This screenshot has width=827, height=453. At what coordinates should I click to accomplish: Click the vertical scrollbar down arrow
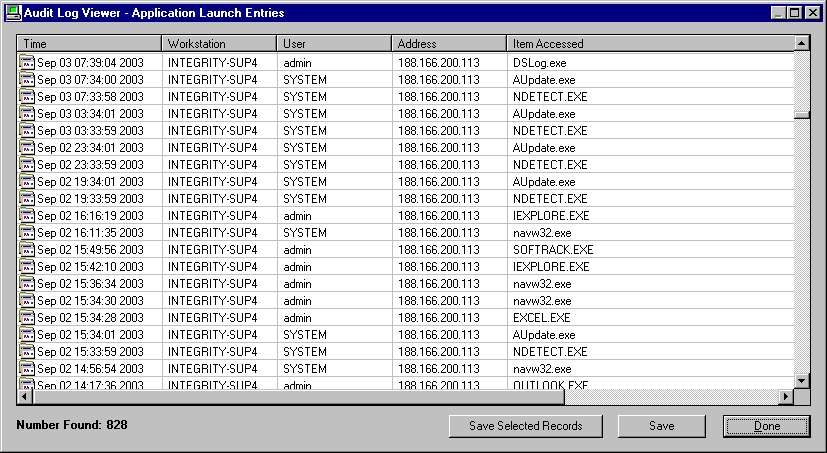(x=802, y=380)
